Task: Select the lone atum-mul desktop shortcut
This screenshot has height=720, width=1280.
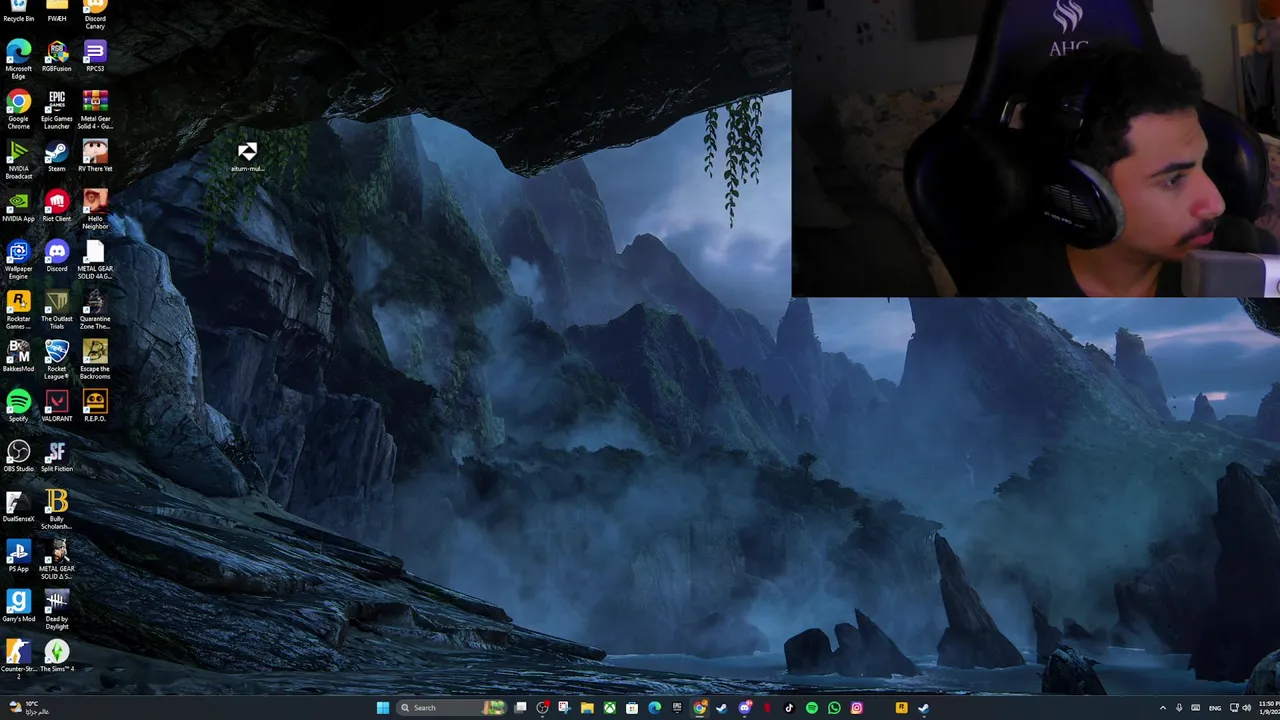Action: coord(247,156)
